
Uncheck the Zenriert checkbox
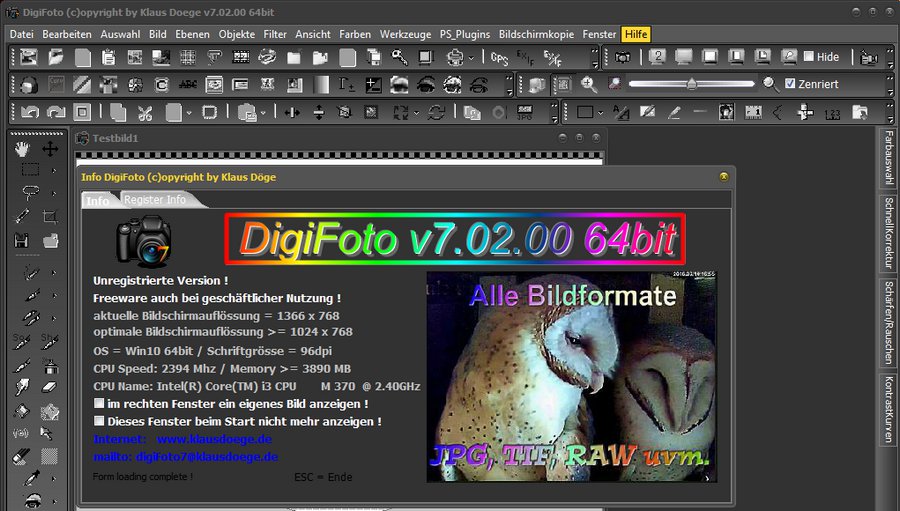point(790,83)
